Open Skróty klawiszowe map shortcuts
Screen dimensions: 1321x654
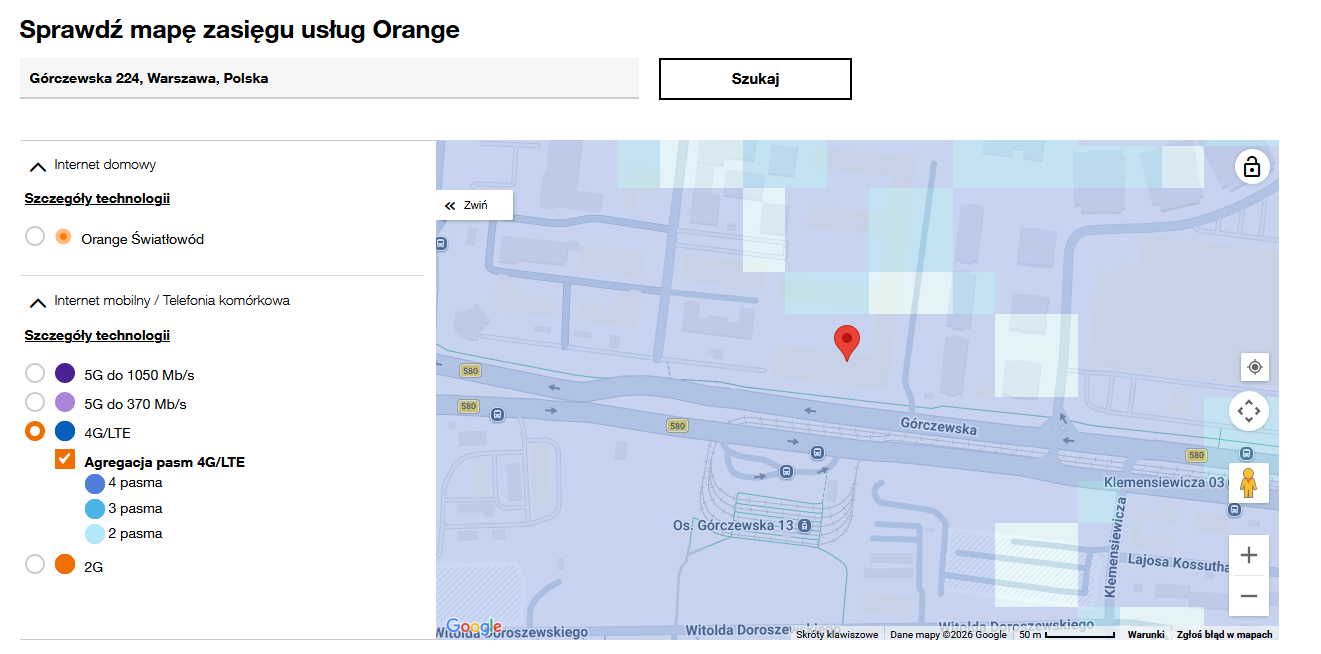click(837, 634)
